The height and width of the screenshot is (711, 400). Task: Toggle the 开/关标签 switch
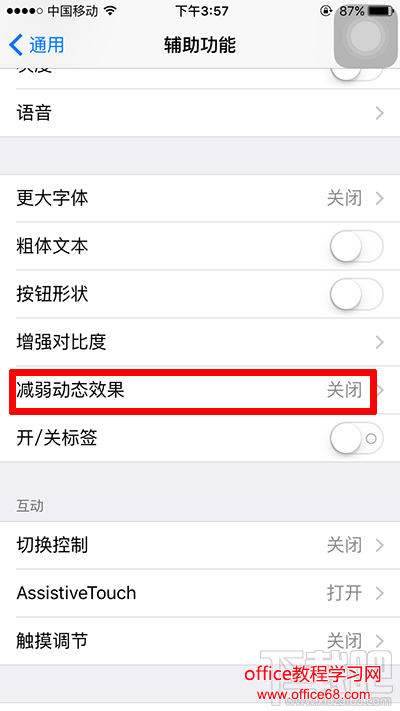coord(356,438)
